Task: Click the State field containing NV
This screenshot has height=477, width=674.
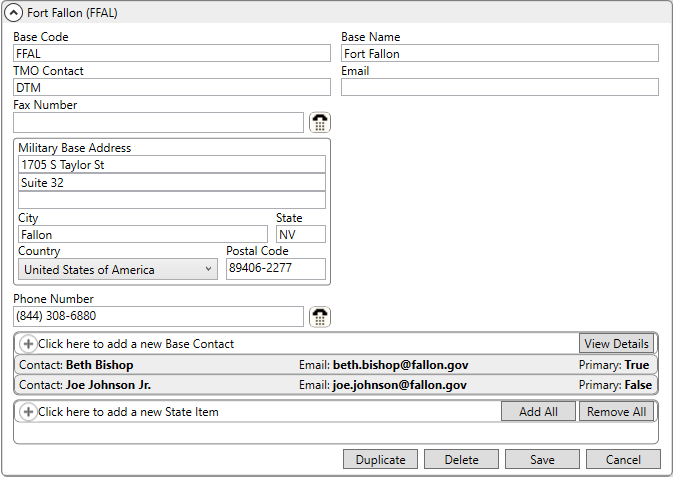Action: pyautogui.click(x=300, y=235)
